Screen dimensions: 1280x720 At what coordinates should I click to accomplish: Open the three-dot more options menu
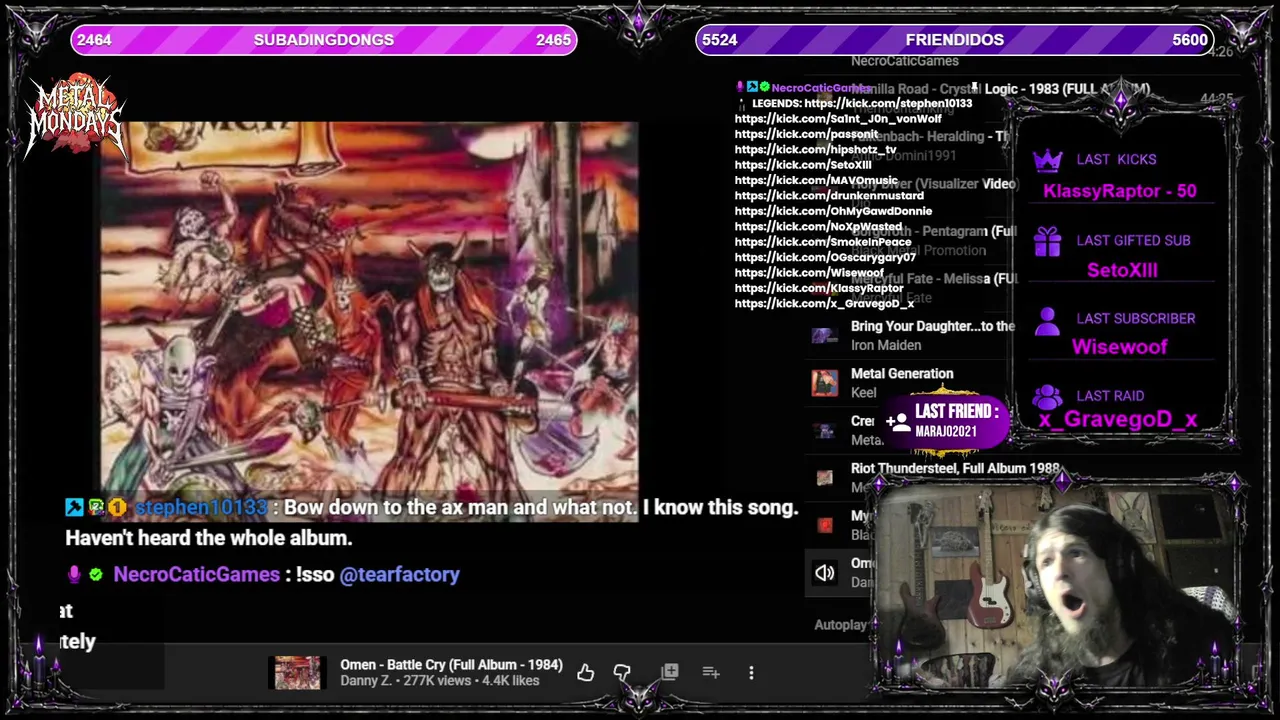[x=751, y=673]
